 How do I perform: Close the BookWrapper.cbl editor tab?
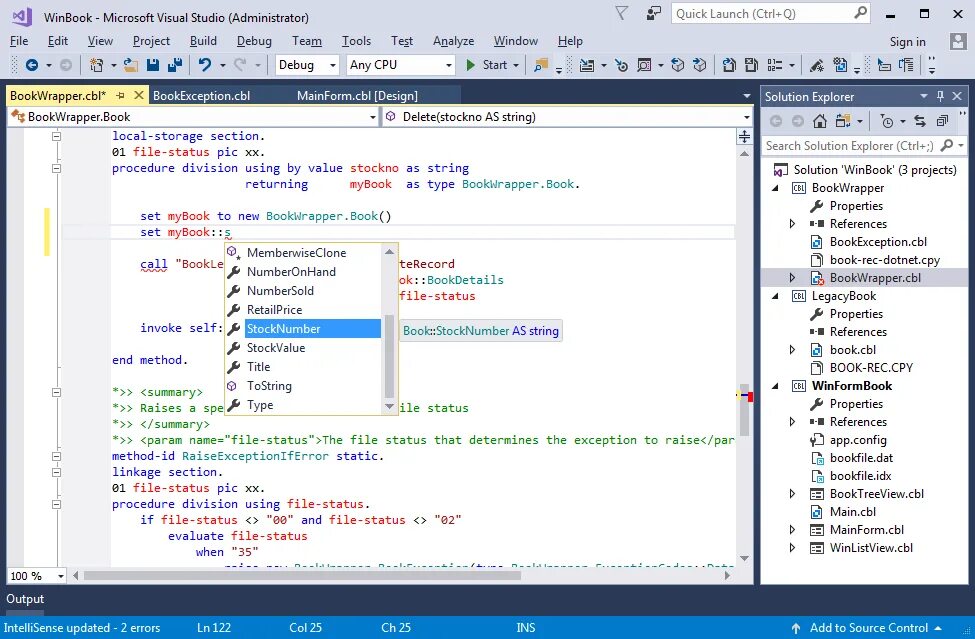[x=139, y=95]
